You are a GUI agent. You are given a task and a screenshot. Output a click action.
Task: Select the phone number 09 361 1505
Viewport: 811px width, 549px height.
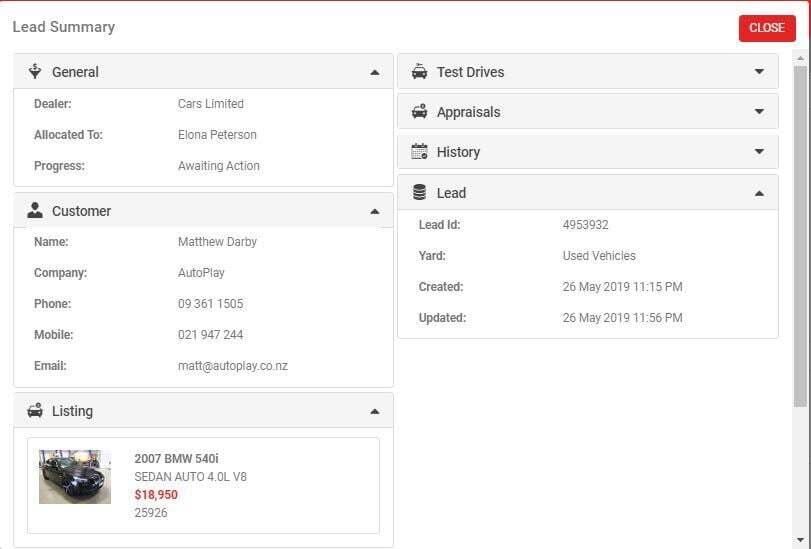pyautogui.click(x=211, y=304)
